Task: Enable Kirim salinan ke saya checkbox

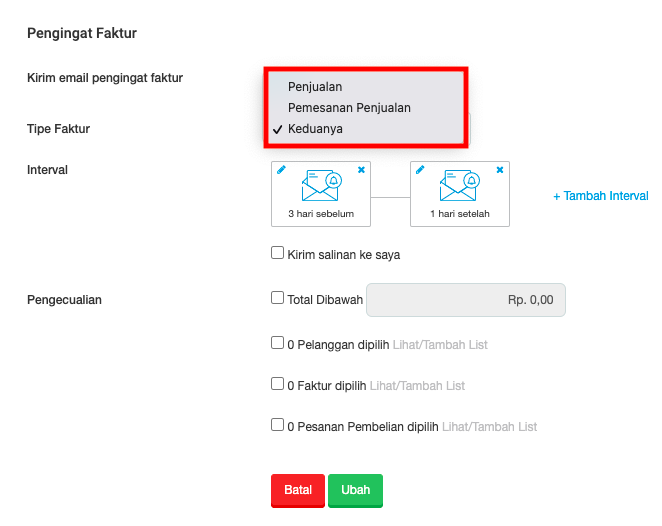Action: pos(277,253)
